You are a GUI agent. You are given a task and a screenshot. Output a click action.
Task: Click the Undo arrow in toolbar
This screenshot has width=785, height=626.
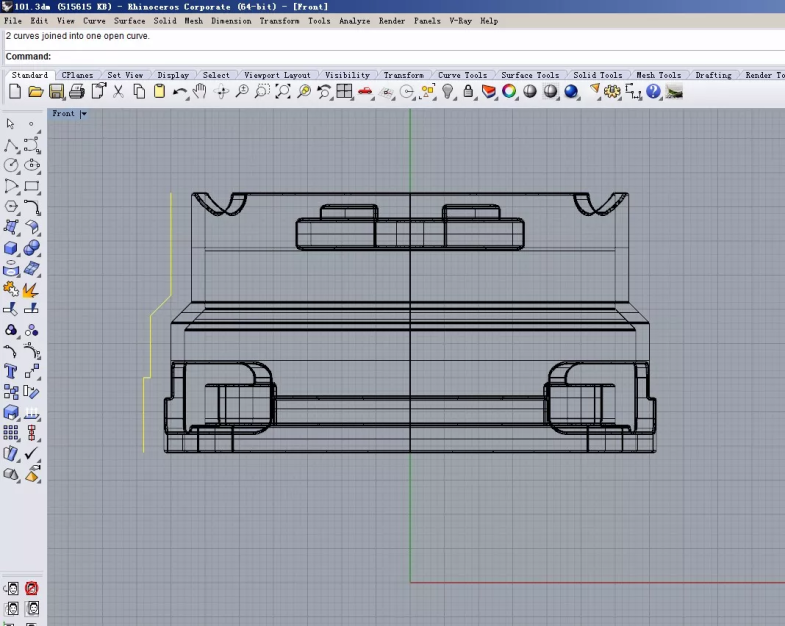[x=179, y=92]
